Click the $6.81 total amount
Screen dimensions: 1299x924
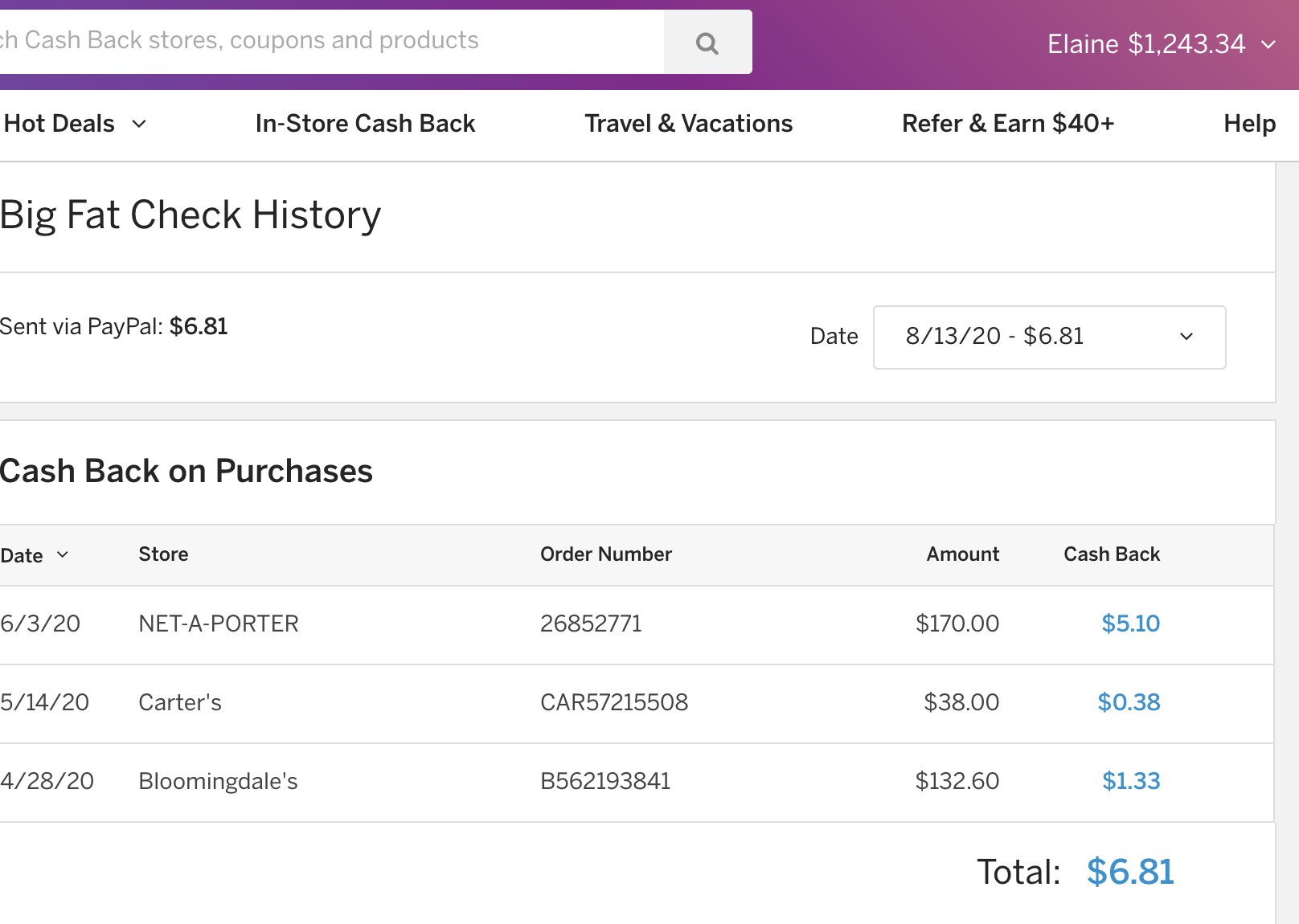(1130, 872)
